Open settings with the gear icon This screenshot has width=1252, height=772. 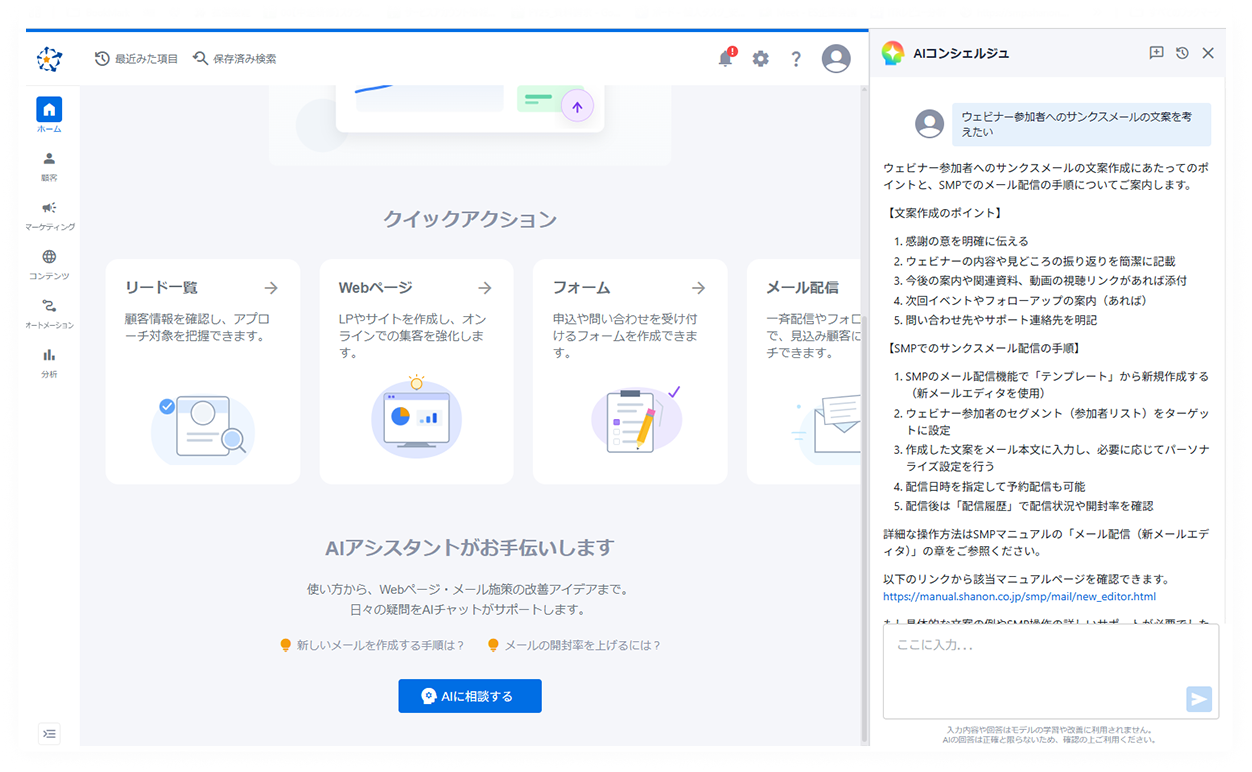pyautogui.click(x=760, y=59)
